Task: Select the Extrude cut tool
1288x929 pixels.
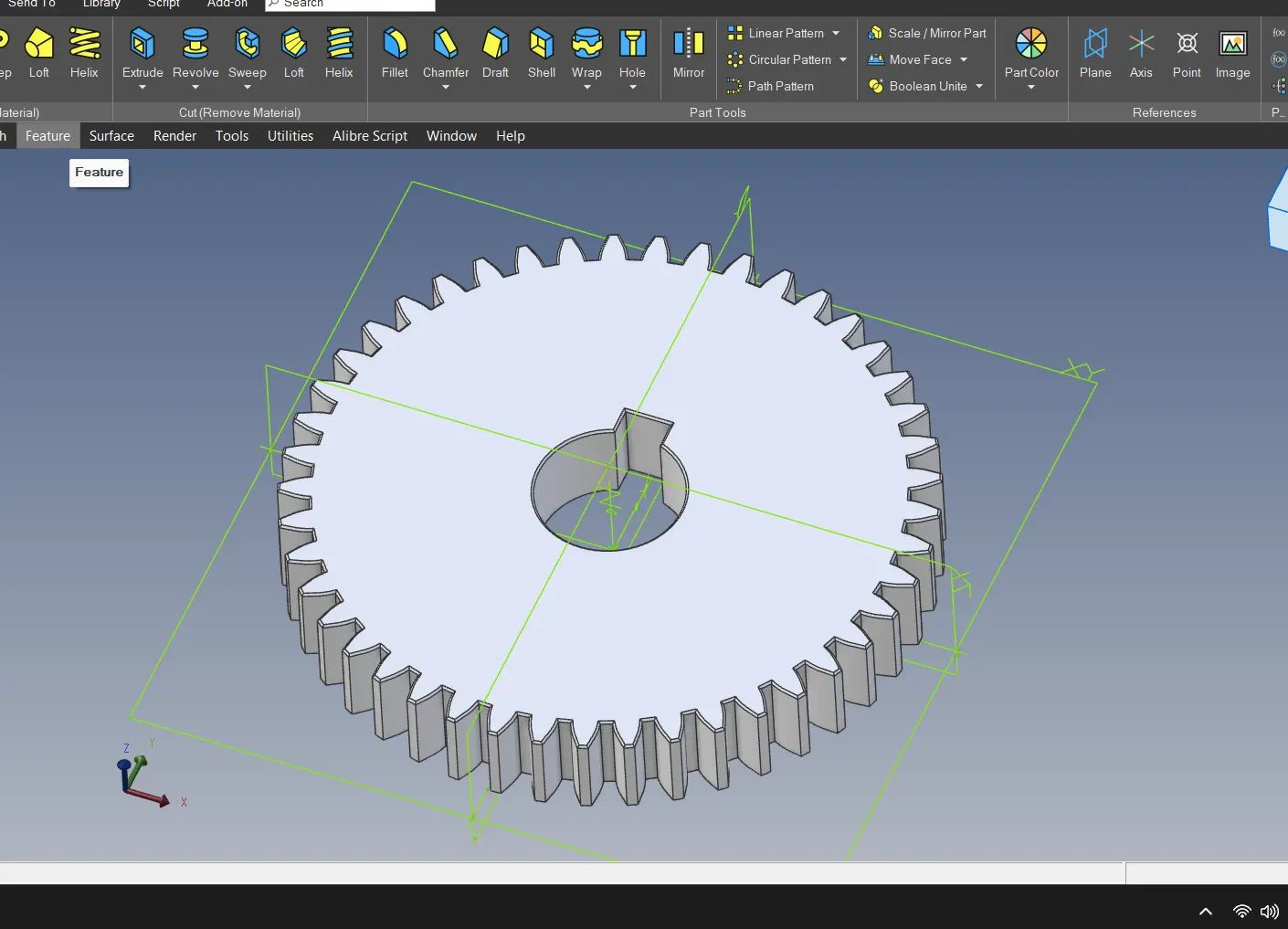Action: (143, 44)
